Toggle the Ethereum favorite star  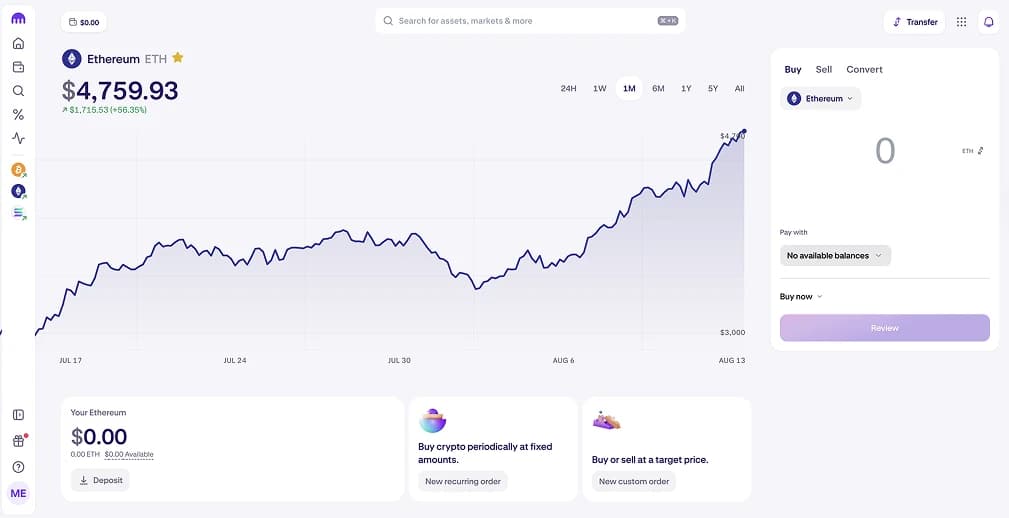(x=178, y=58)
